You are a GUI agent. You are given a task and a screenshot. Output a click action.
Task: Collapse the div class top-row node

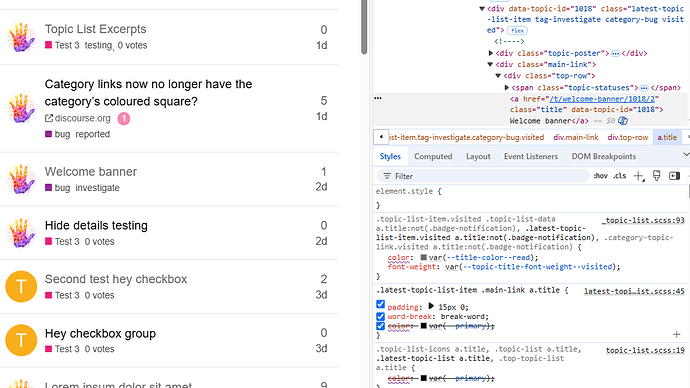[x=498, y=76]
